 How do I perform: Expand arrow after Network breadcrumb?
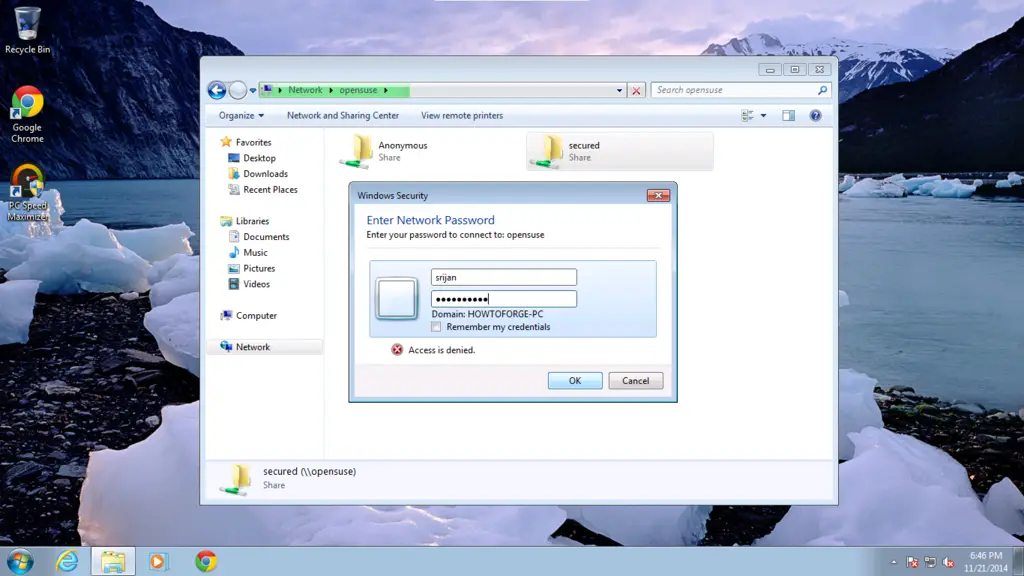331,90
